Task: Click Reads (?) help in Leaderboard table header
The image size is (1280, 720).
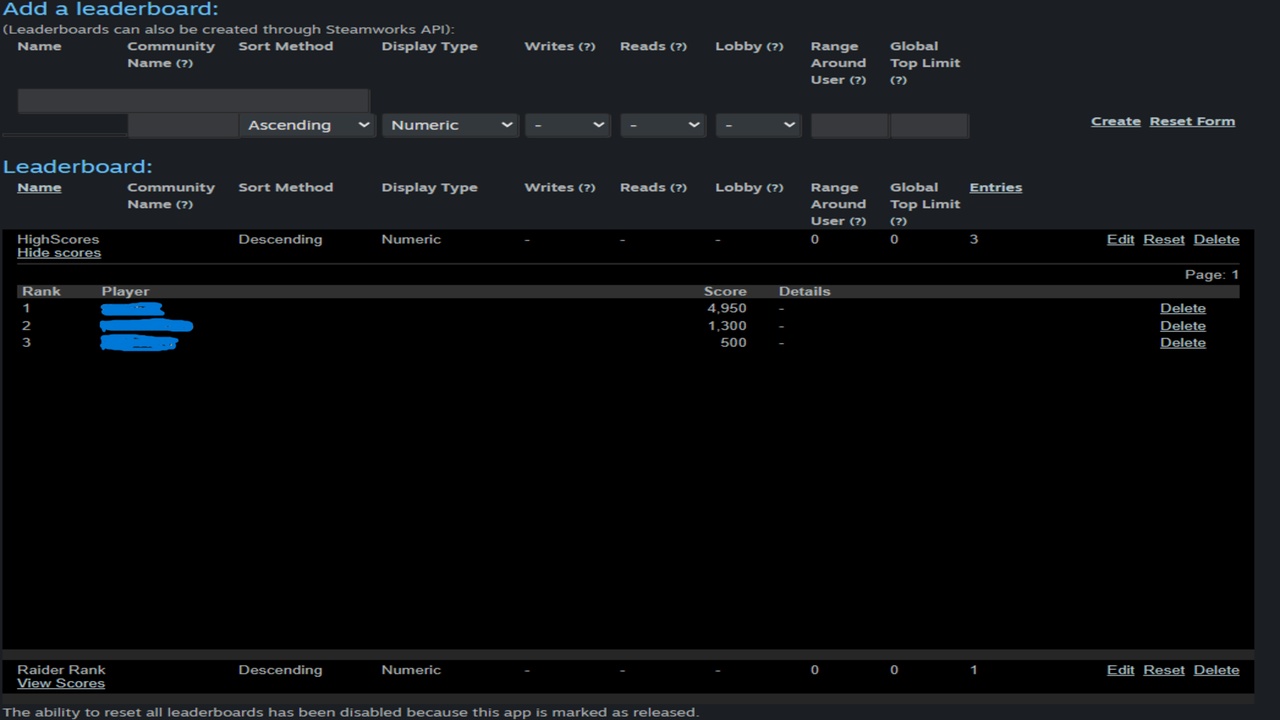Action: [x=678, y=188]
